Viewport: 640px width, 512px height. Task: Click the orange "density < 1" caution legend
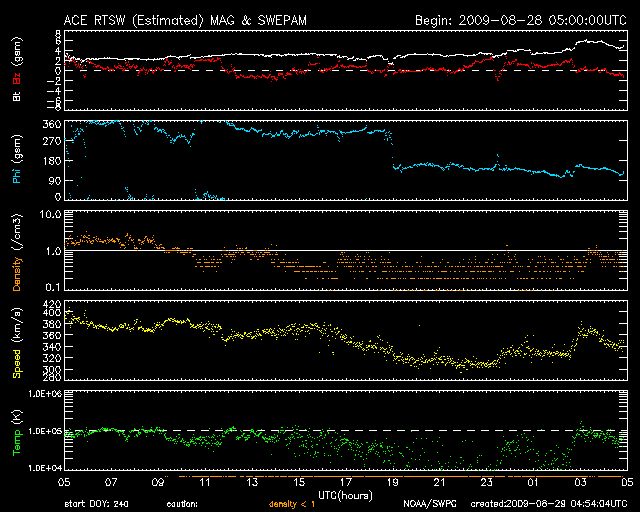[x=292, y=504]
